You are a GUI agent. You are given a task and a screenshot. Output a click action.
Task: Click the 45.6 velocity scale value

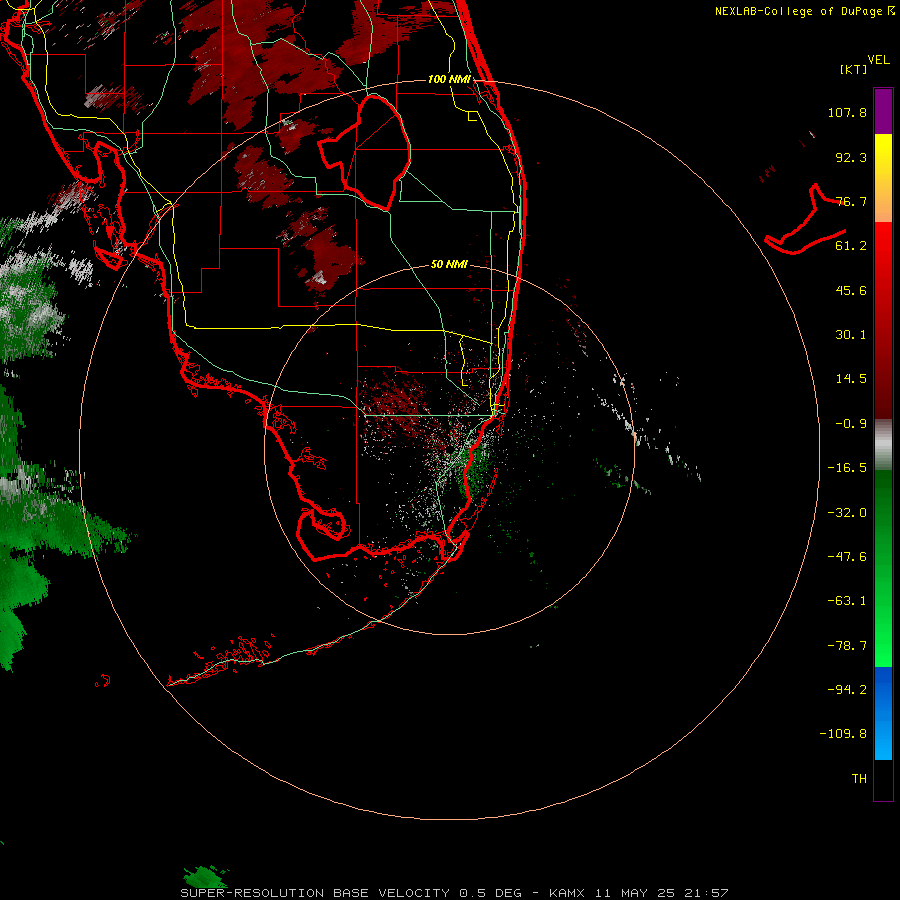[851, 290]
